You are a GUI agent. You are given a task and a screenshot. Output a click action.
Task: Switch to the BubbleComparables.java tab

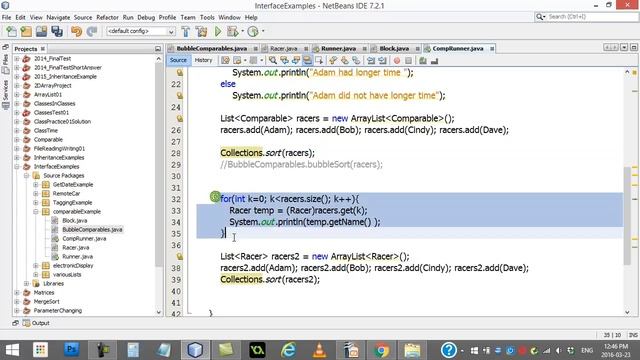coord(212,49)
